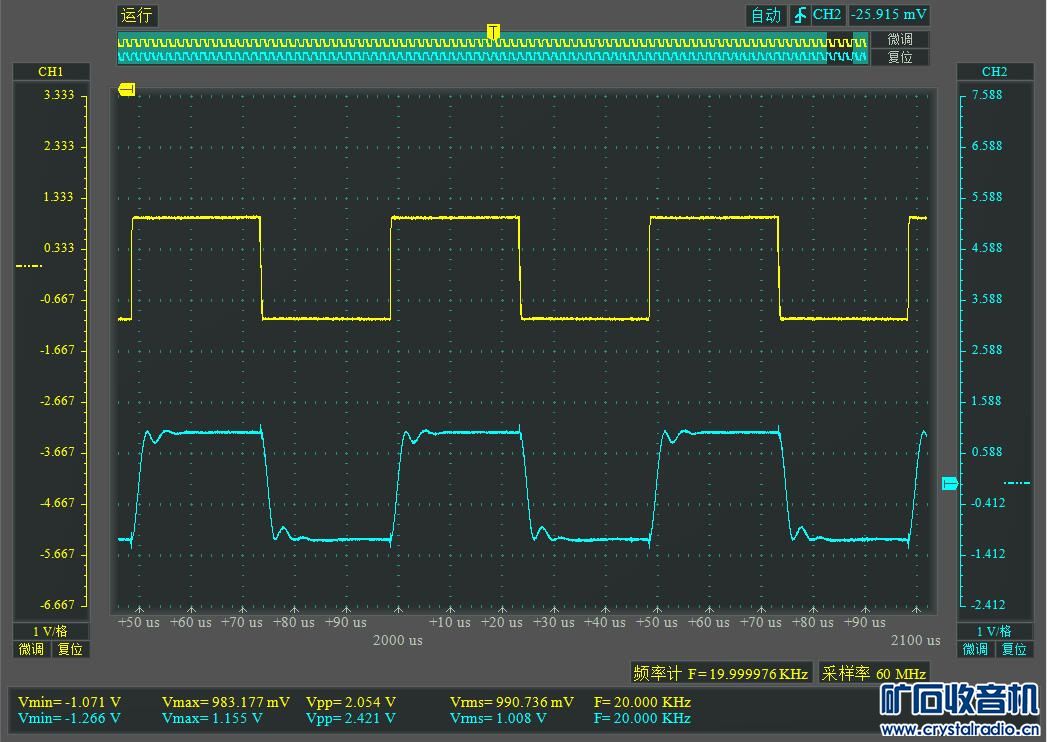
Task: Open the CH2 1 V/格 vertical scale selector
Action: click(x=994, y=631)
